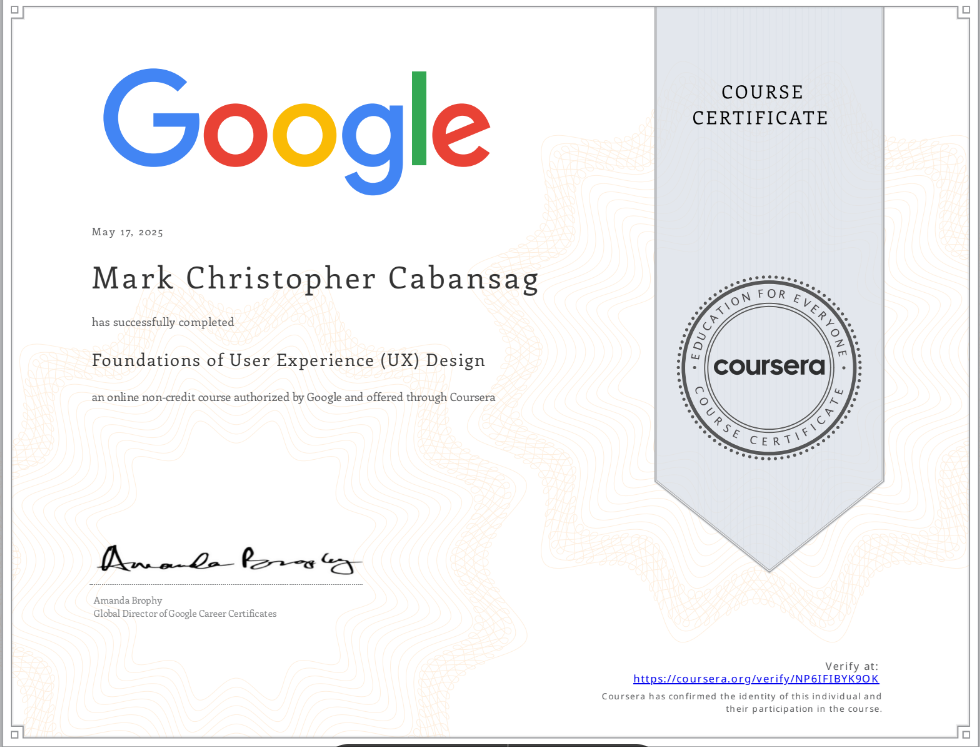The width and height of the screenshot is (980, 747).
Task: Click the 'online non-credit course authorized by Google' line
Action: [294, 397]
